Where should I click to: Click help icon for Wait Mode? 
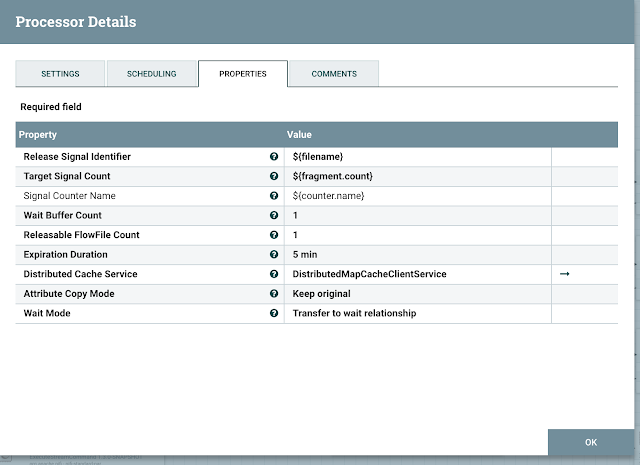274,313
